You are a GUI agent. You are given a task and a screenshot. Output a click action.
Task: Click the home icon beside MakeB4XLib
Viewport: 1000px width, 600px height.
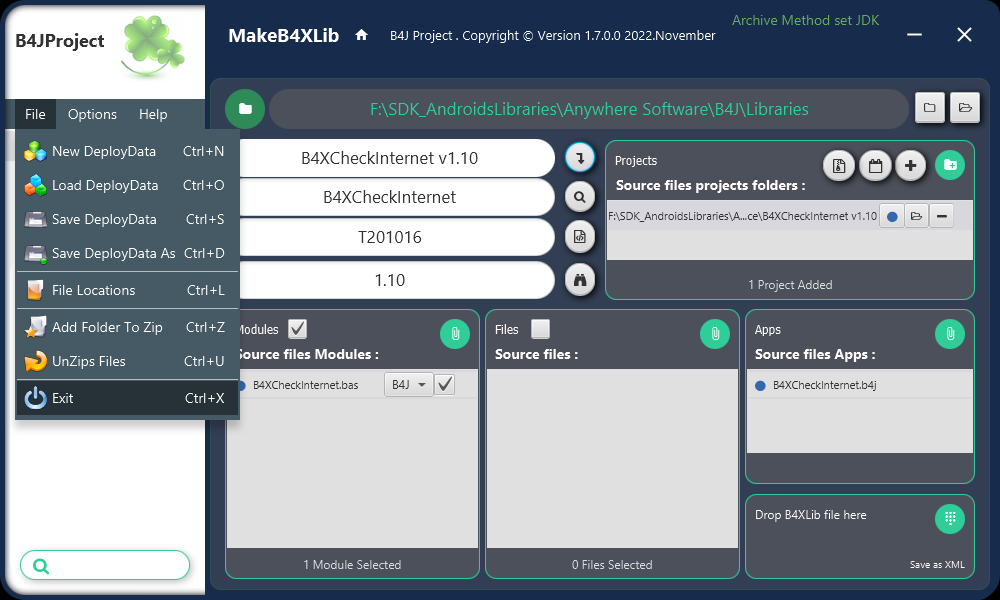[362, 35]
